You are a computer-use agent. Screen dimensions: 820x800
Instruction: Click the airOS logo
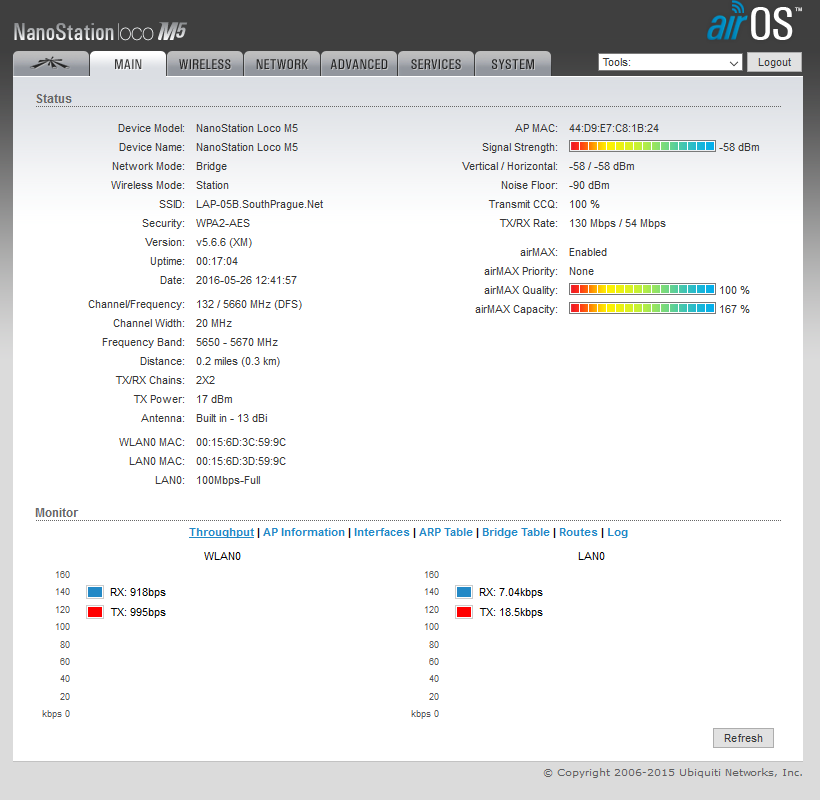[754, 22]
